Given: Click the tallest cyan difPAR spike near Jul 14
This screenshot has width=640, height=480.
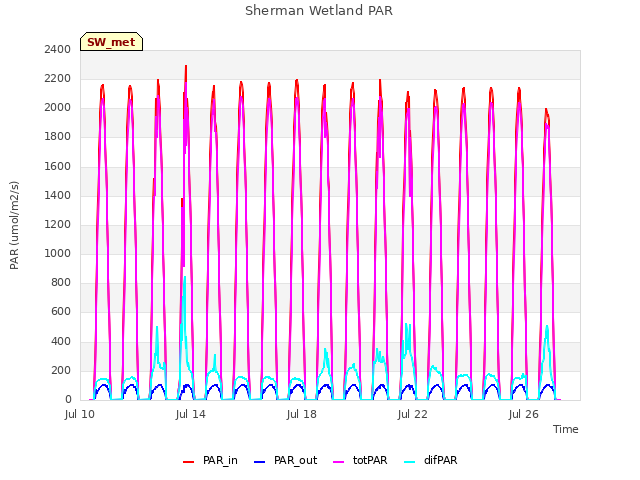Looking at the screenshot, I should [x=185, y=278].
